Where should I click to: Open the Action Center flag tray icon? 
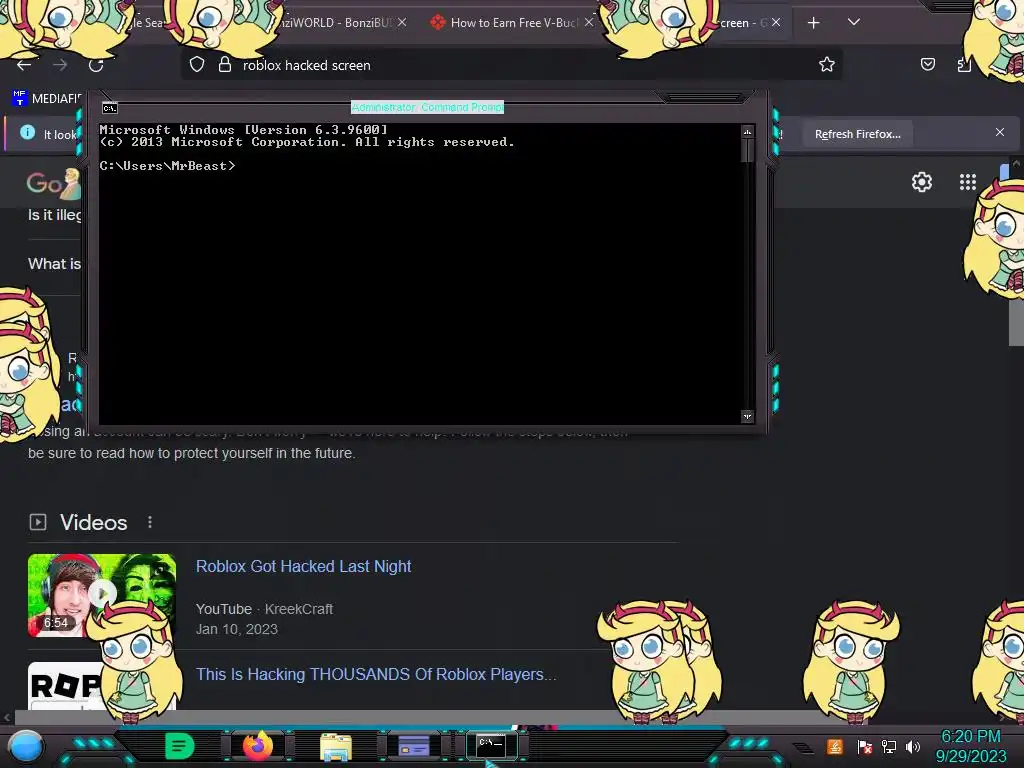pyautogui.click(x=865, y=746)
